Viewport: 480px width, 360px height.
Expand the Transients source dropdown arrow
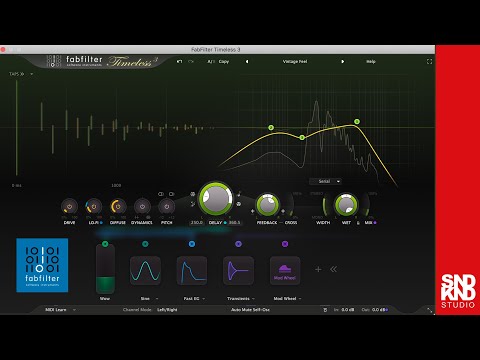pos(253,299)
